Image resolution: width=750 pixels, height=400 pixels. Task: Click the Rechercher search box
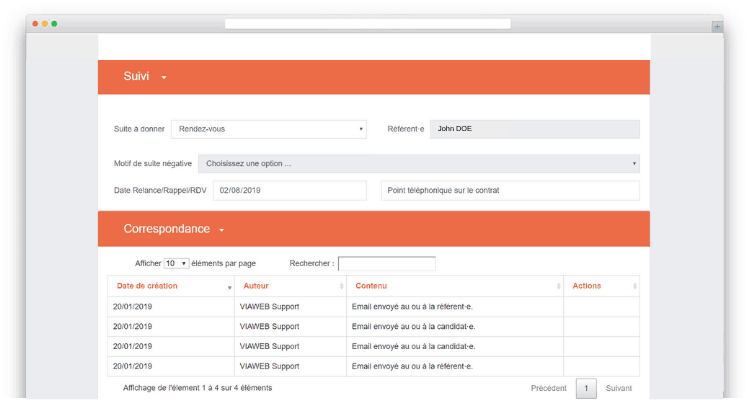386,264
